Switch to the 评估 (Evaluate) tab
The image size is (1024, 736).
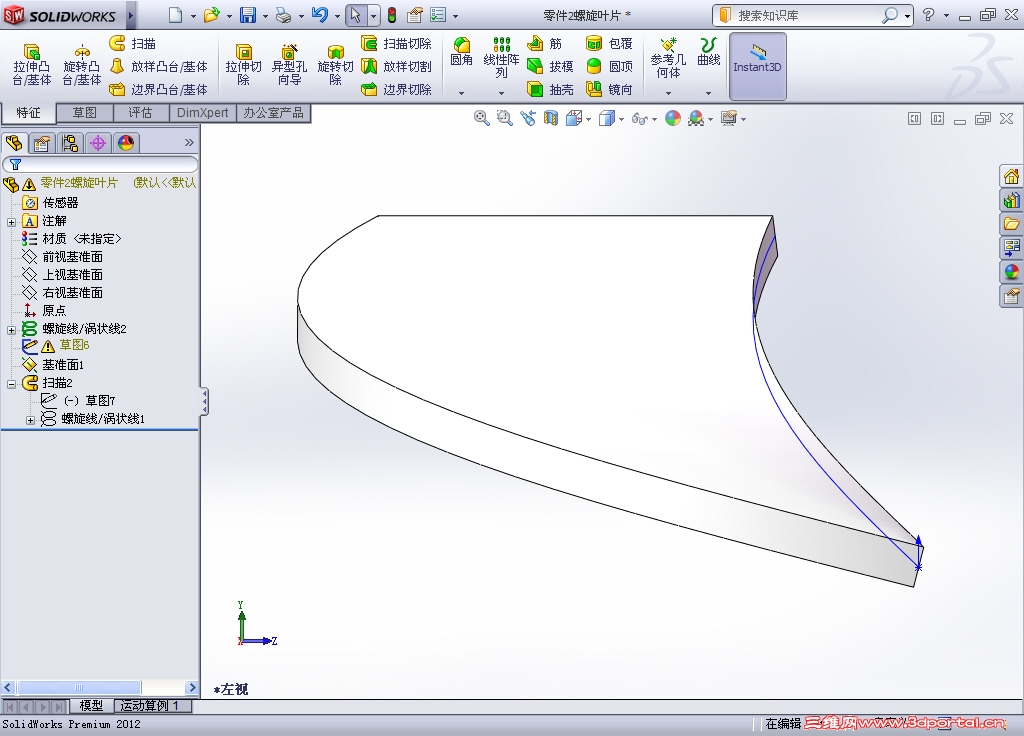pos(140,112)
